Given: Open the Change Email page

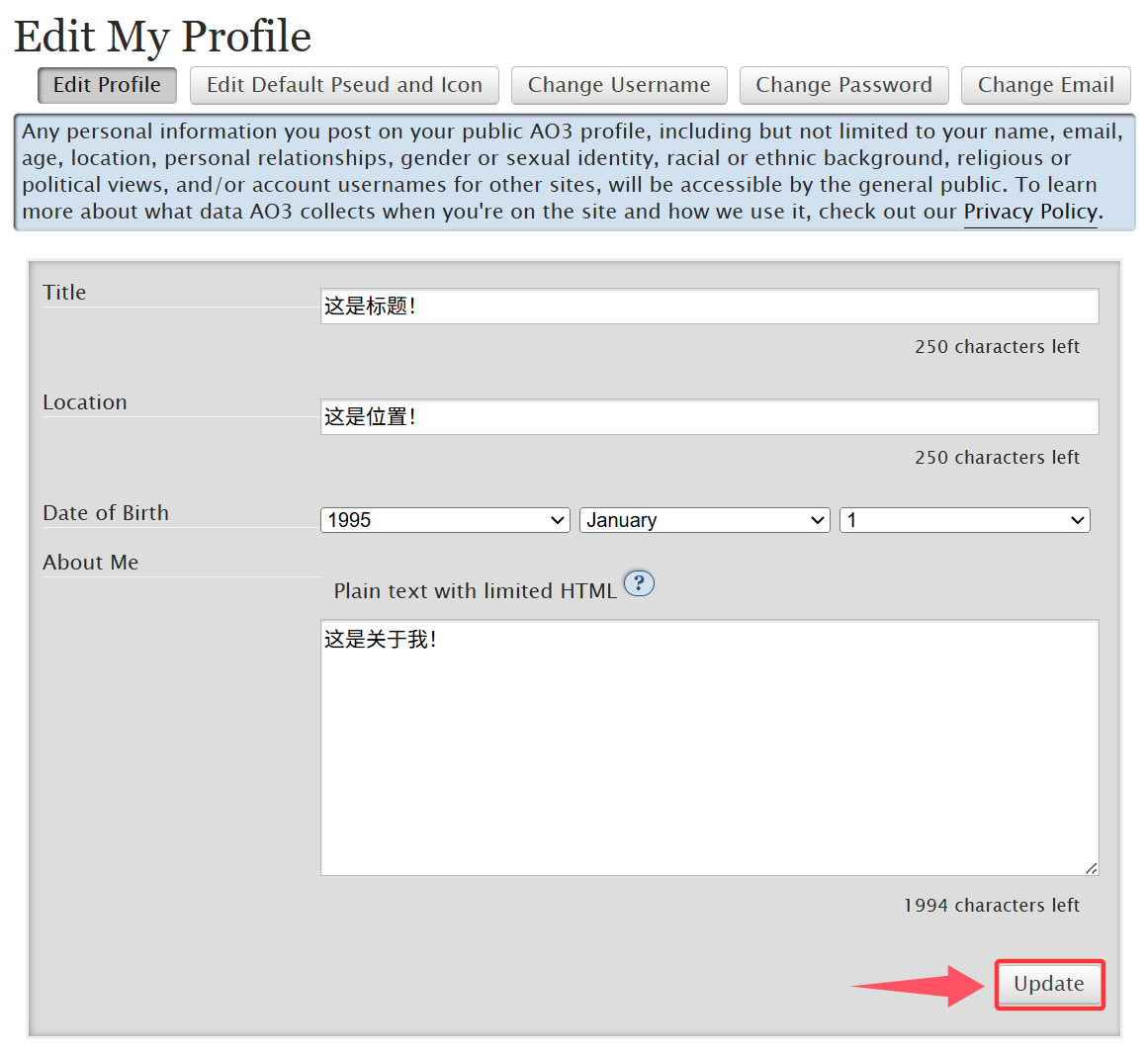Looking at the screenshot, I should point(1045,85).
